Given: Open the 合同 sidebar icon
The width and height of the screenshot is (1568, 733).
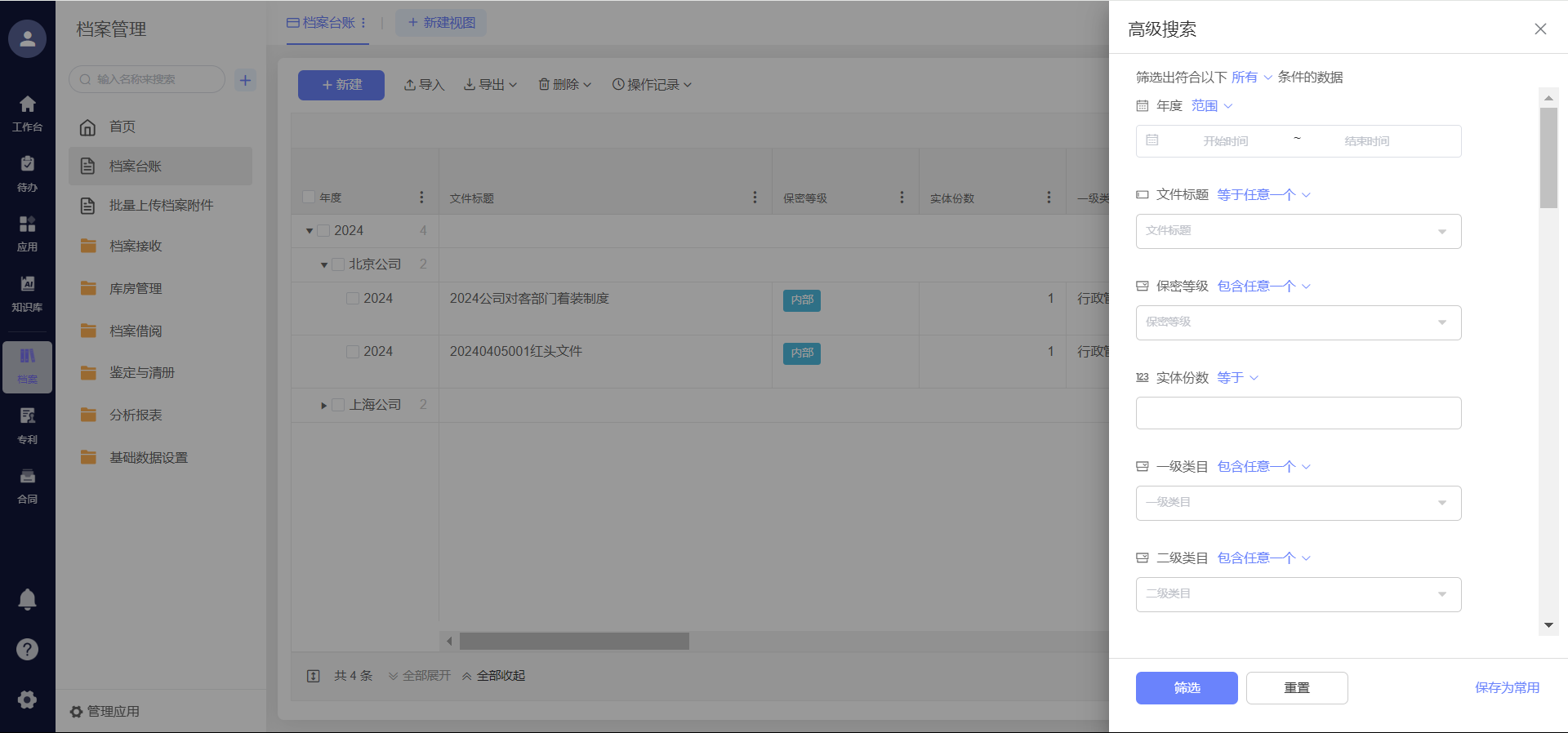Looking at the screenshot, I should point(27,485).
